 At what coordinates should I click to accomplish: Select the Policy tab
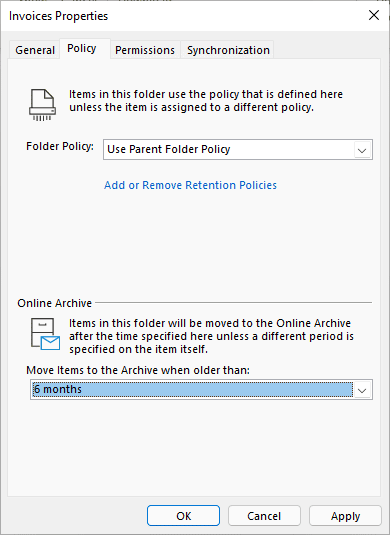pyautogui.click(x=82, y=48)
